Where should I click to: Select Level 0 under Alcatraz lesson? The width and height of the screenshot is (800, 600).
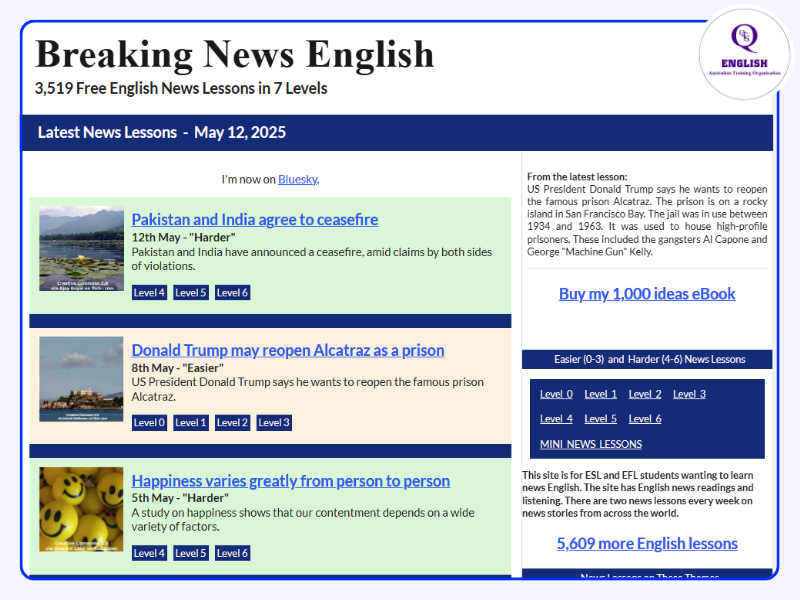coord(149,422)
